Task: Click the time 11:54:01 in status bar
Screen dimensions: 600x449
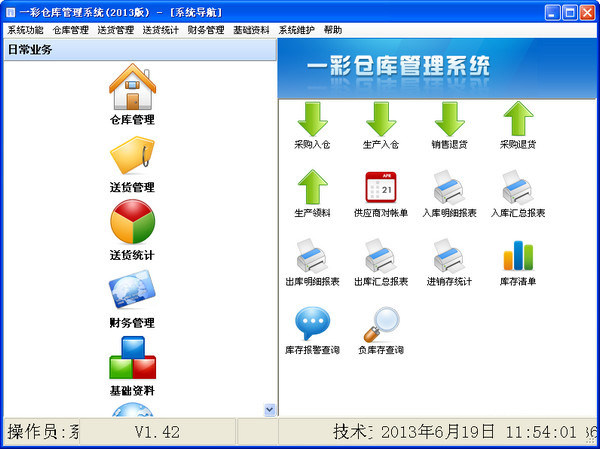Action: (541, 432)
